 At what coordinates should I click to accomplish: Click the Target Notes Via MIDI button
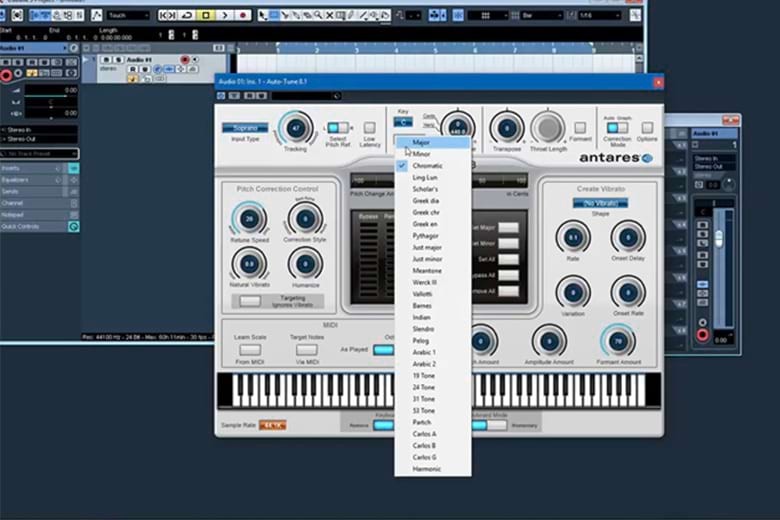click(x=306, y=350)
